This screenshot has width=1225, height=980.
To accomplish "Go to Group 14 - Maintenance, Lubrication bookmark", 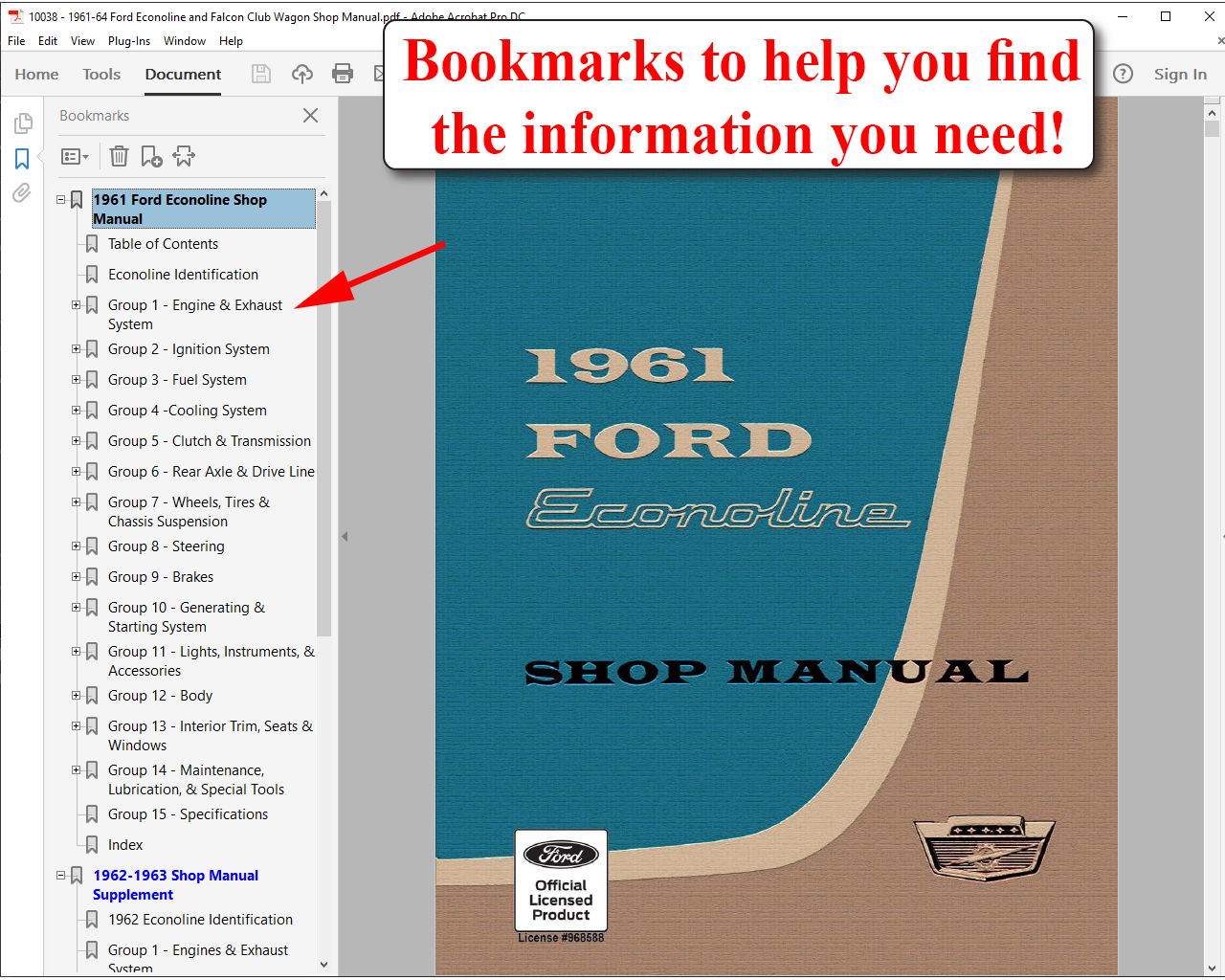I will pos(196,780).
